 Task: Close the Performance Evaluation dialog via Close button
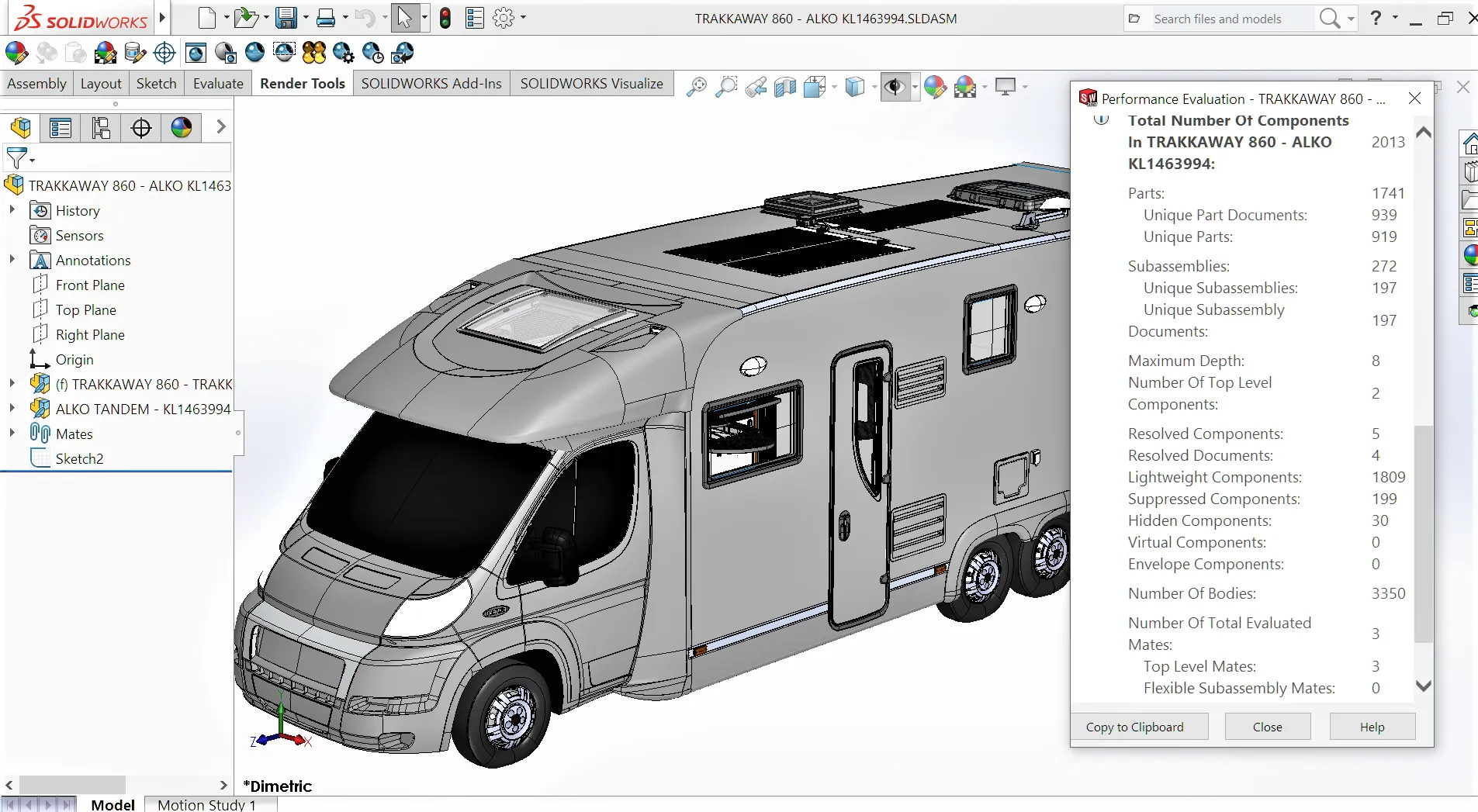1267,726
